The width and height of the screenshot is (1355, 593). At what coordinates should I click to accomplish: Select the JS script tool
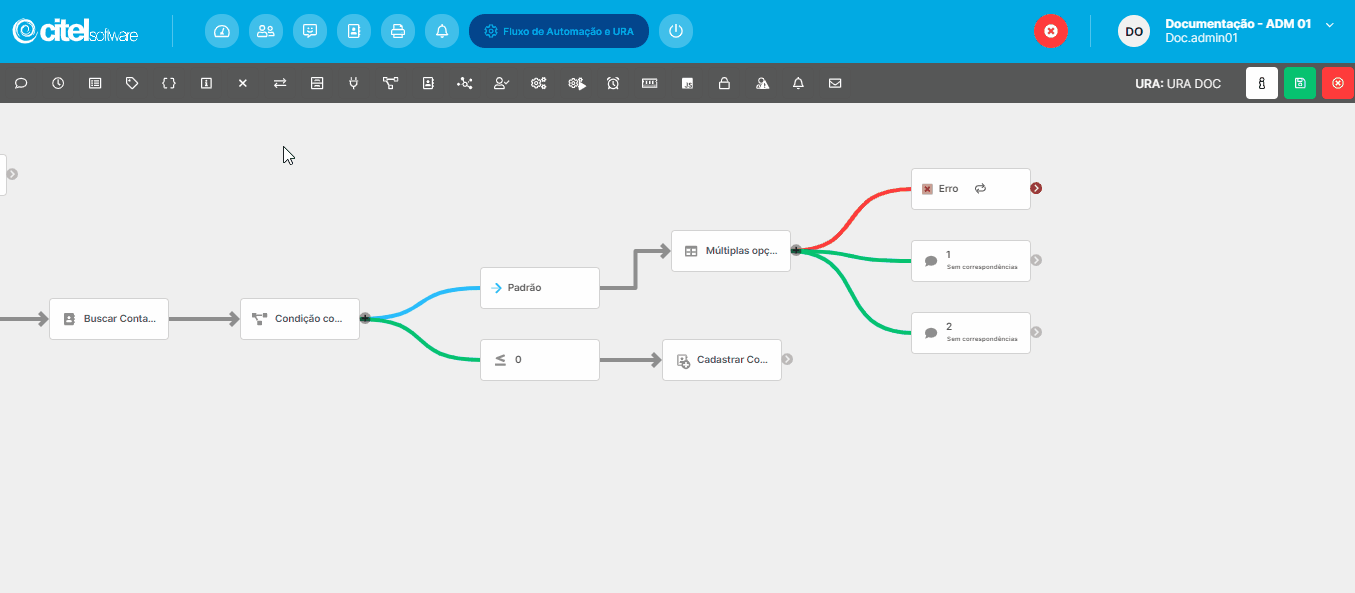[687, 84]
